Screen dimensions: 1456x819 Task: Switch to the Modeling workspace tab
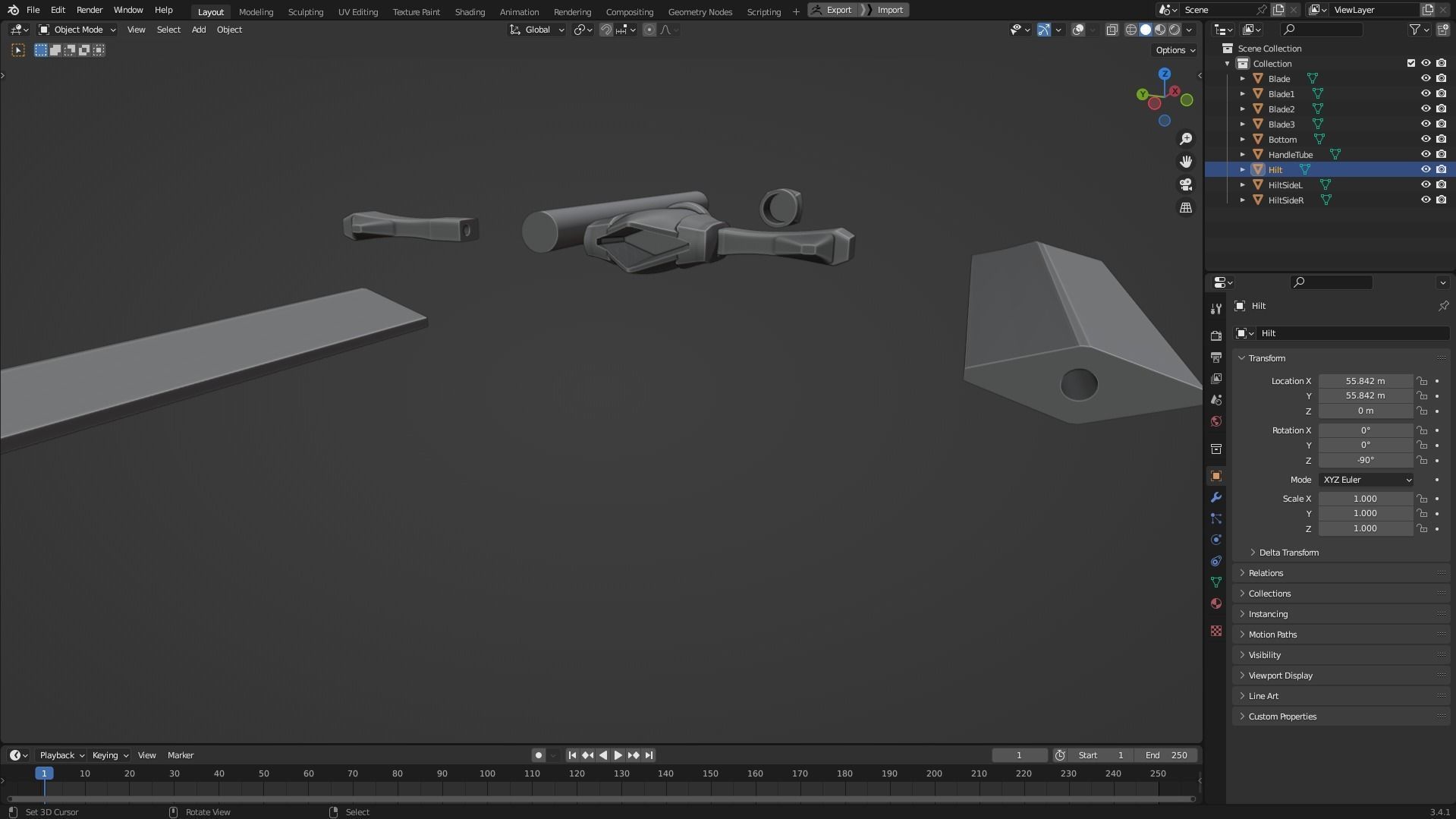coord(256,11)
